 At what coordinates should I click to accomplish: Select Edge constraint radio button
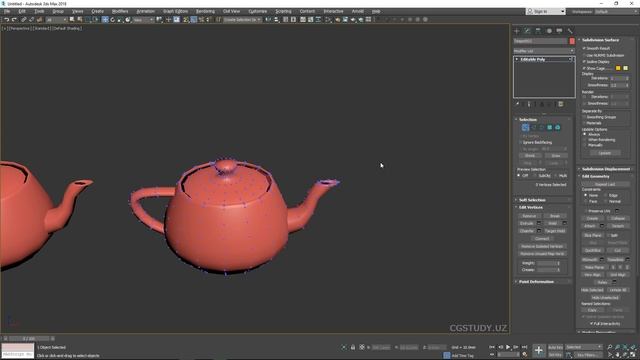click(x=606, y=196)
